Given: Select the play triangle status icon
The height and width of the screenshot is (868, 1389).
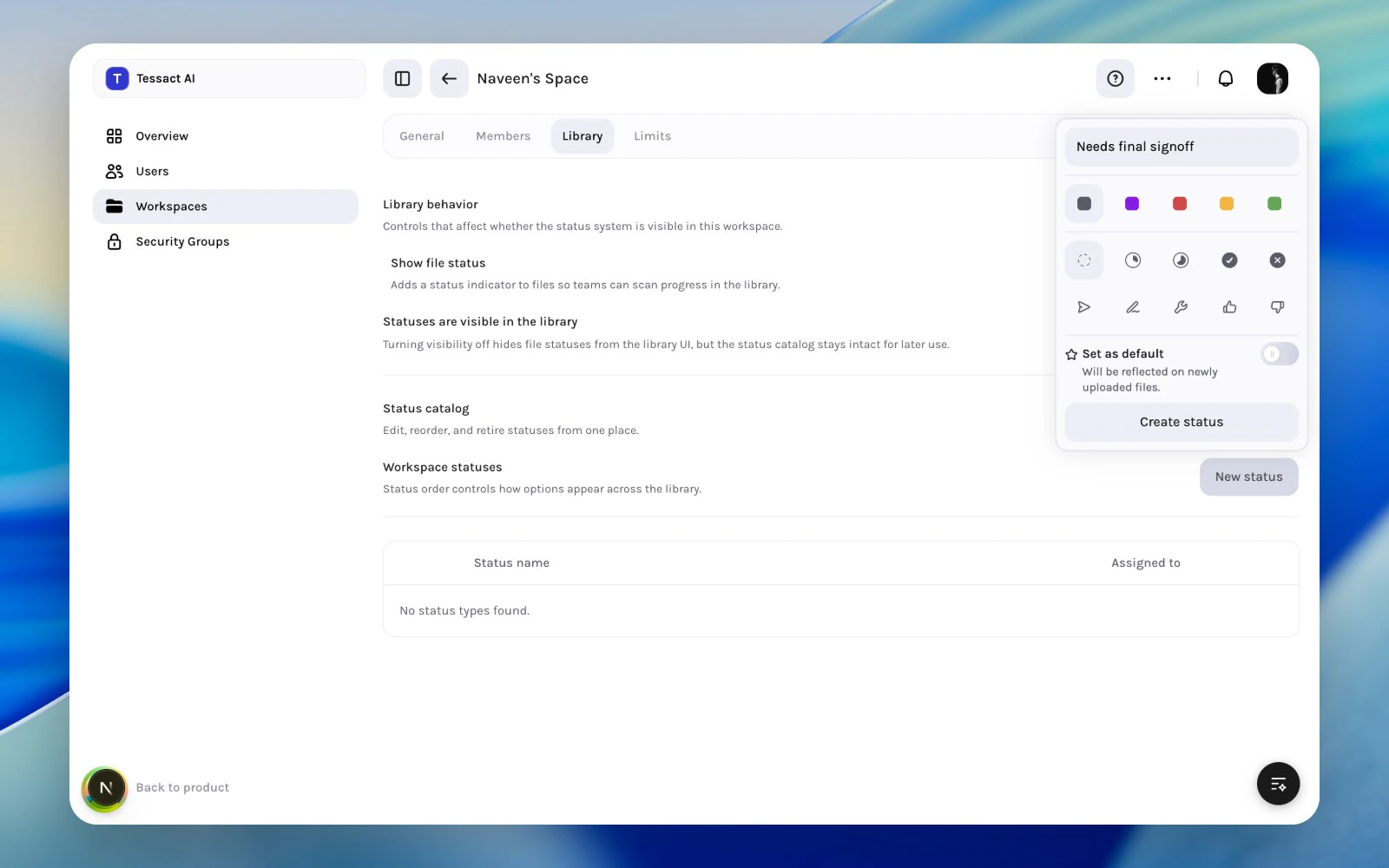Looking at the screenshot, I should [x=1084, y=307].
